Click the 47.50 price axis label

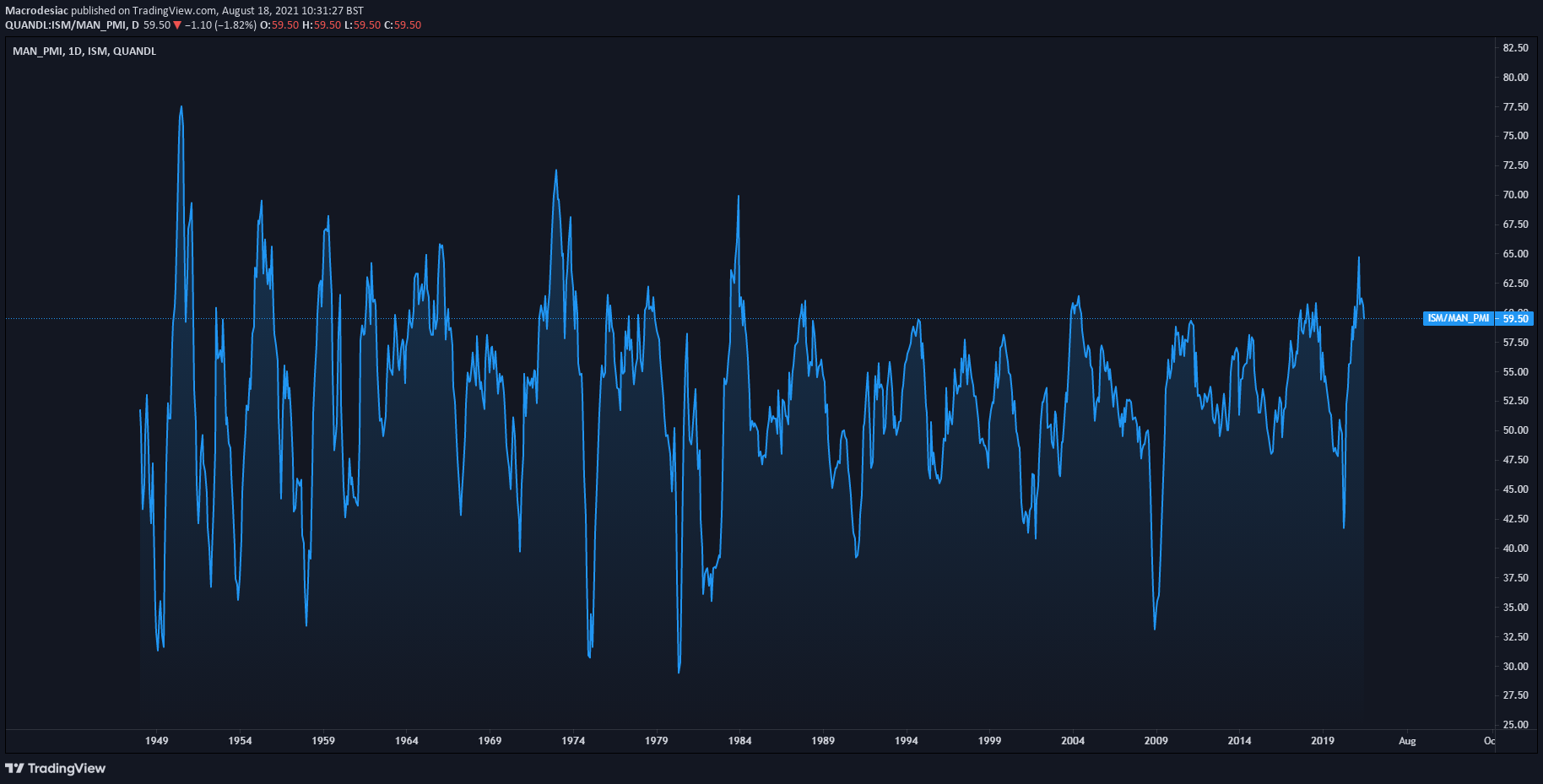1515,460
